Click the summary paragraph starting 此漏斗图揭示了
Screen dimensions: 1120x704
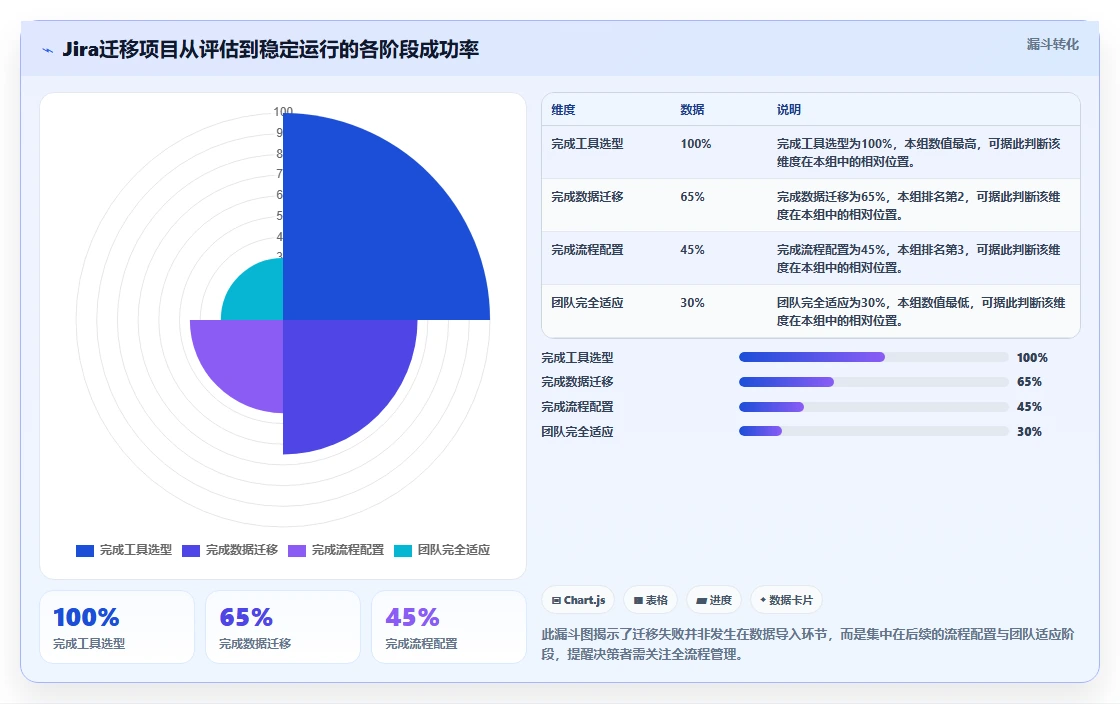[x=808, y=644]
